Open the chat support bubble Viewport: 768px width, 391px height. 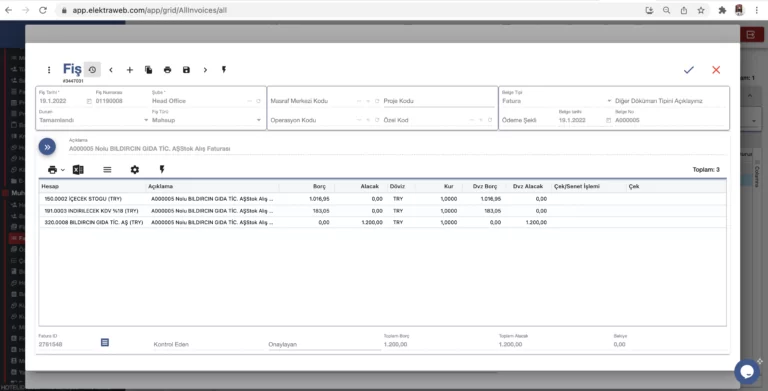(747, 372)
